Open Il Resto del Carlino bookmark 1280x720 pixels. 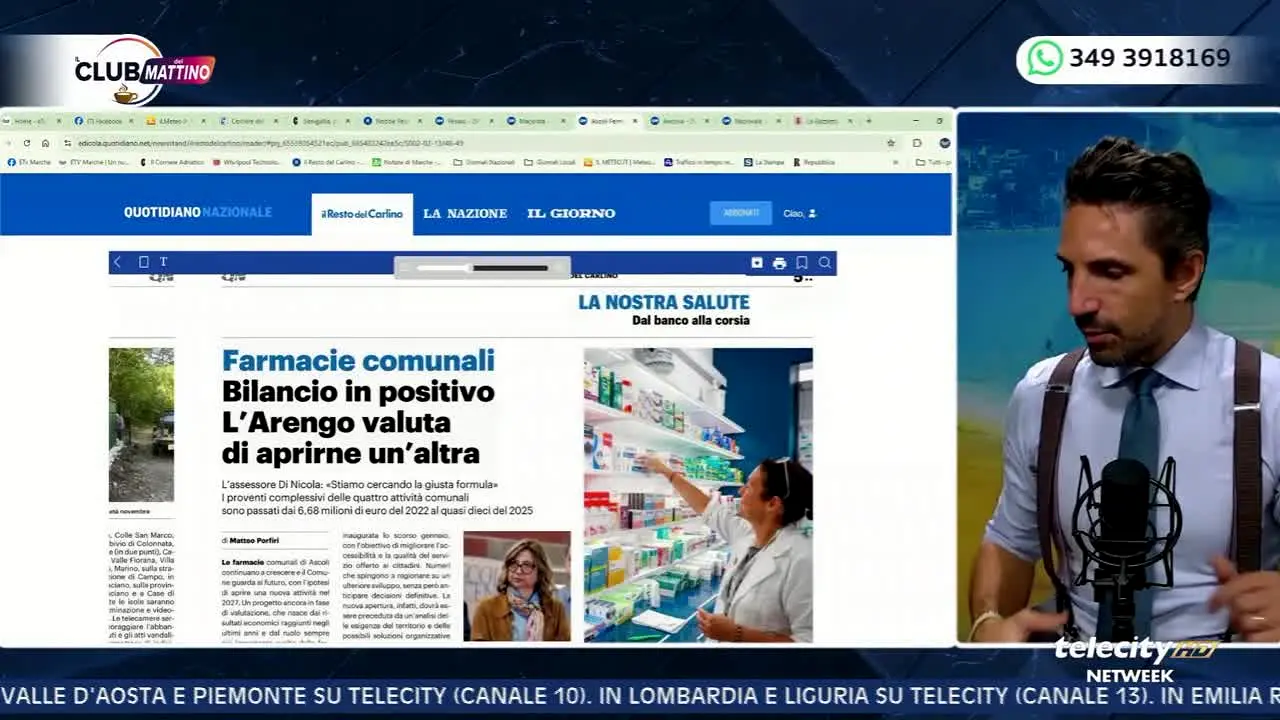[x=329, y=162]
